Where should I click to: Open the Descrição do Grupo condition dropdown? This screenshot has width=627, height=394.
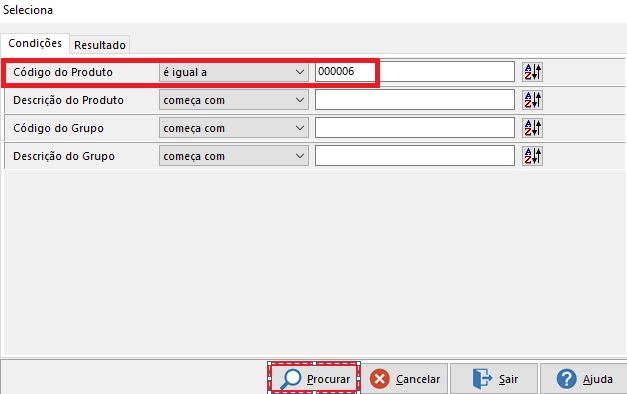[x=234, y=156]
